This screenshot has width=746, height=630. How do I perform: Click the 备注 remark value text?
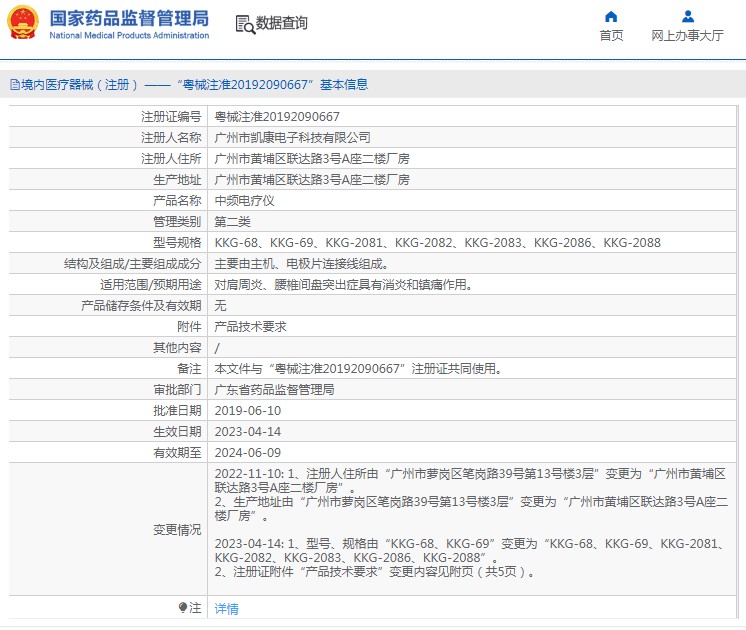tap(358, 369)
